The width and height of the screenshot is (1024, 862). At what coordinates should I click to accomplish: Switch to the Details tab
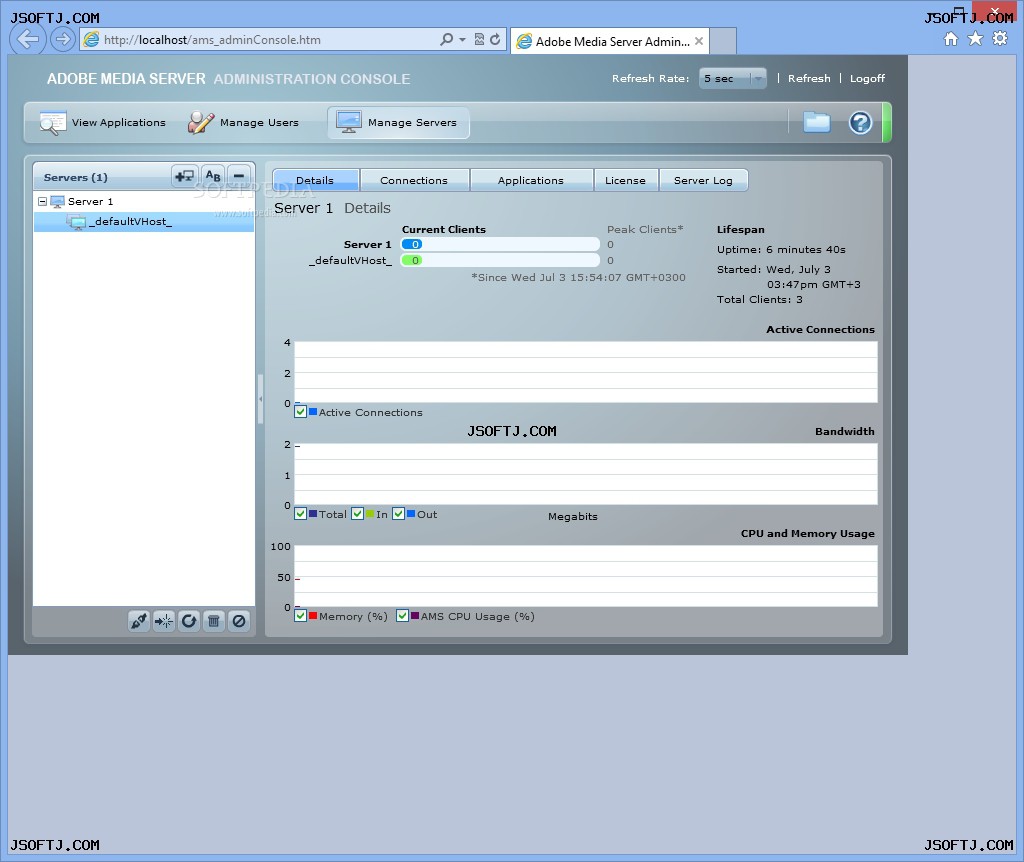click(315, 180)
